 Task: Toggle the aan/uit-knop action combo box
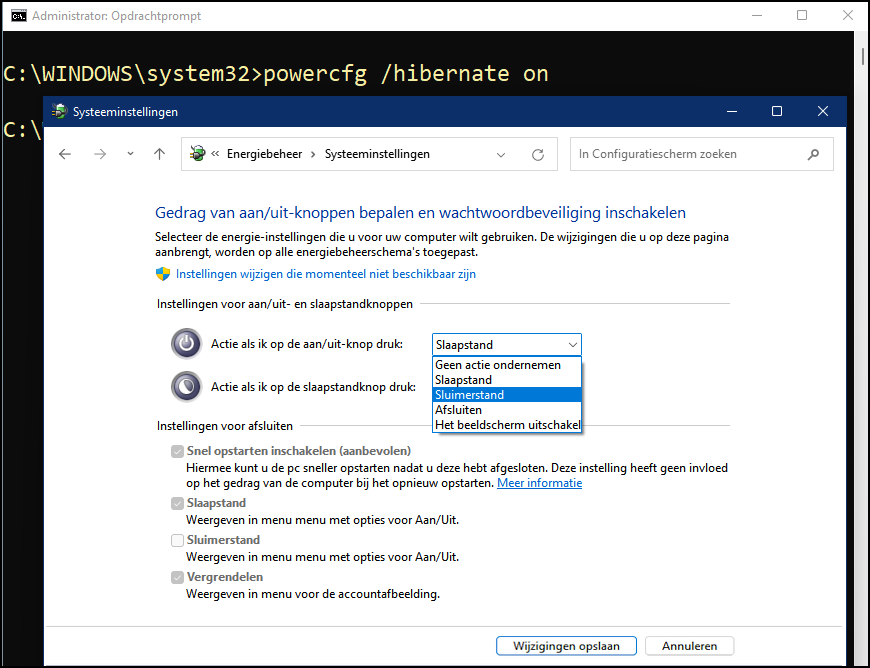(x=507, y=345)
